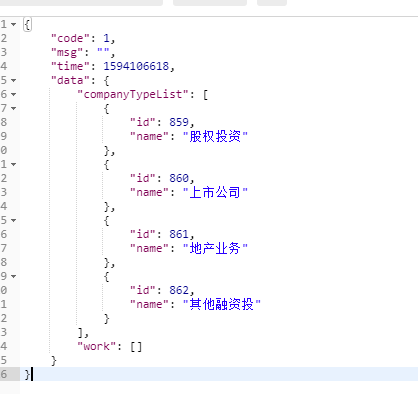Collapse the object containing id 859
Viewport: 418px width, 394px height.
[x=13, y=109]
